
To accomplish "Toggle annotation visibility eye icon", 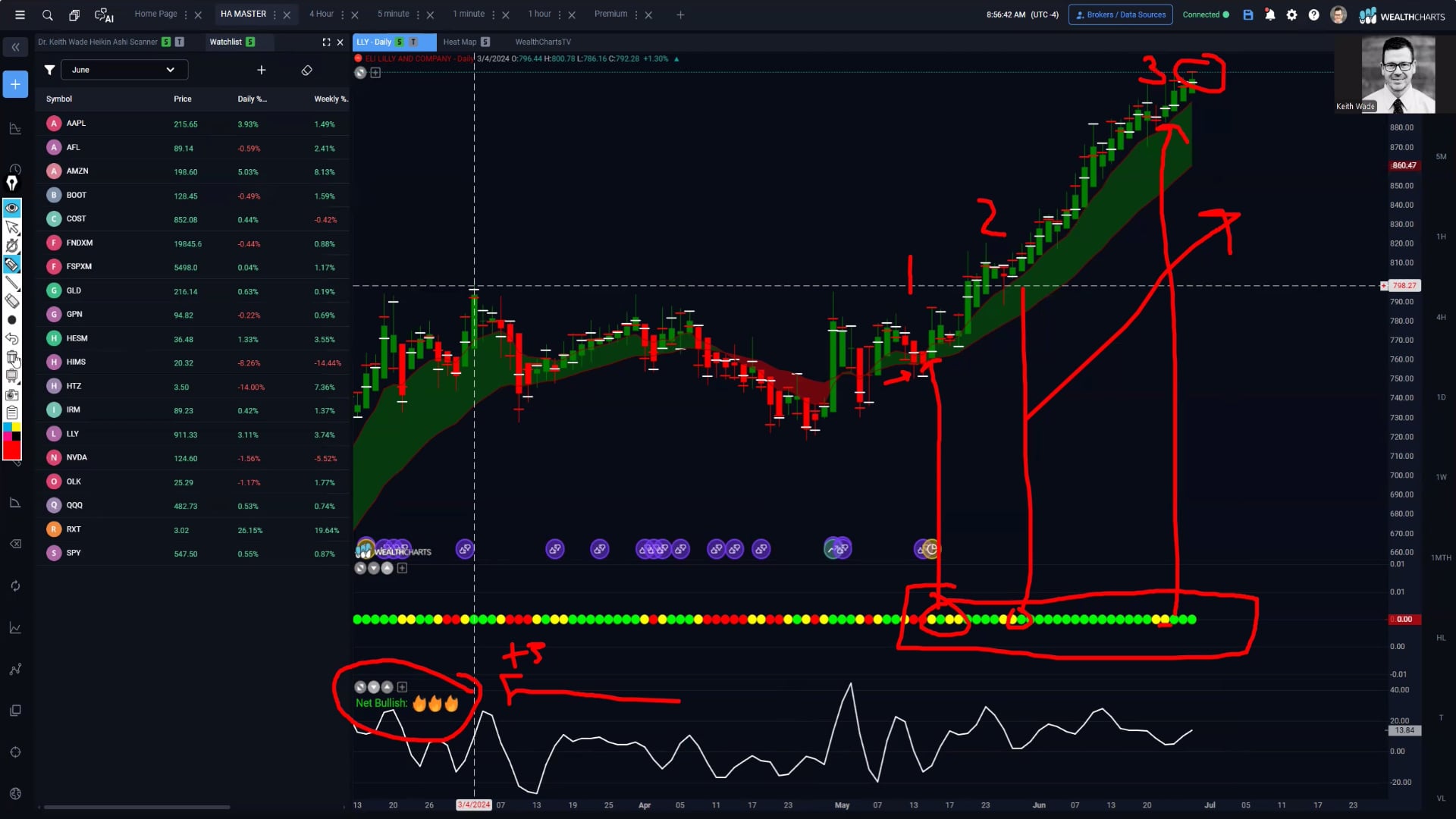I will click(x=12, y=207).
